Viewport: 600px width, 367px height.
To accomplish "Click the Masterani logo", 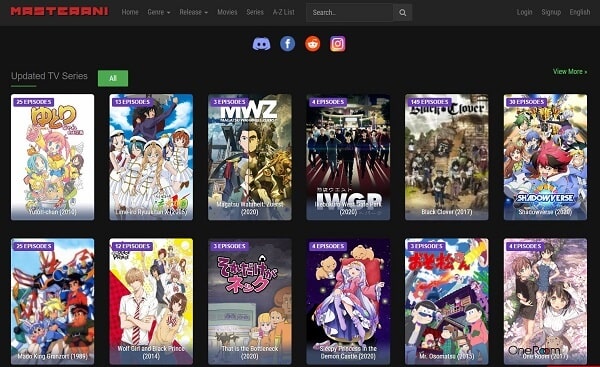I will point(59,11).
